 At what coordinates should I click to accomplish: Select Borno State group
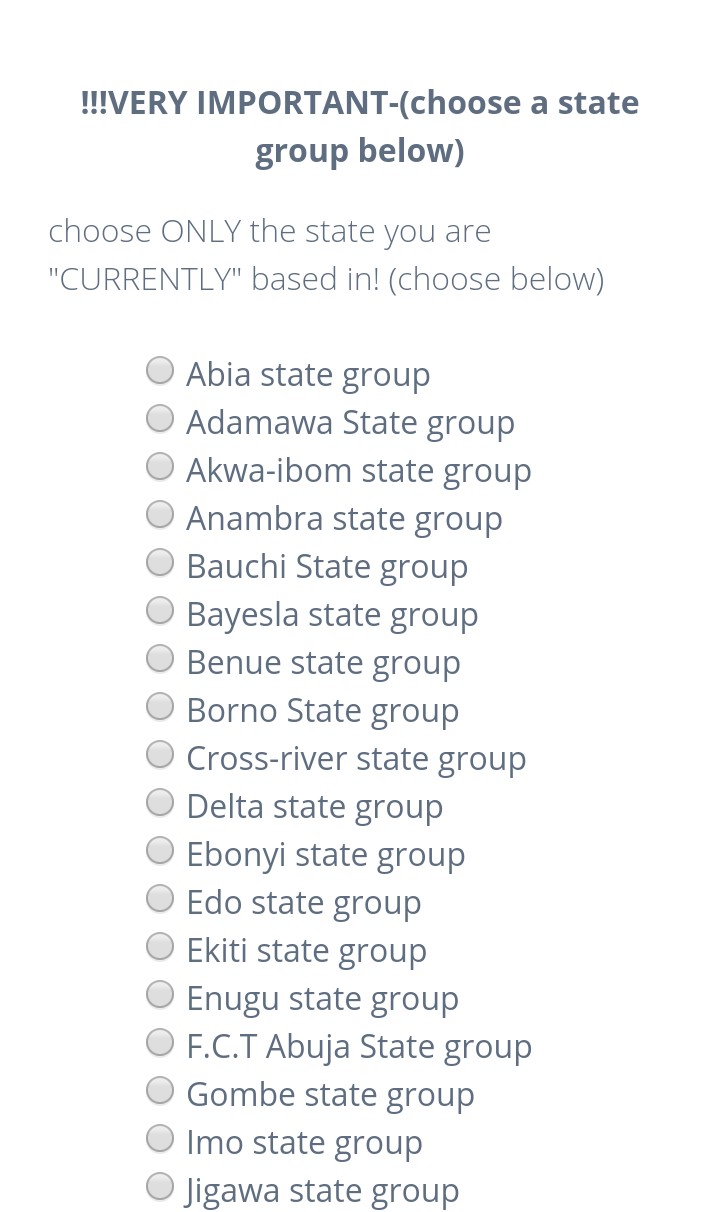[x=160, y=707]
